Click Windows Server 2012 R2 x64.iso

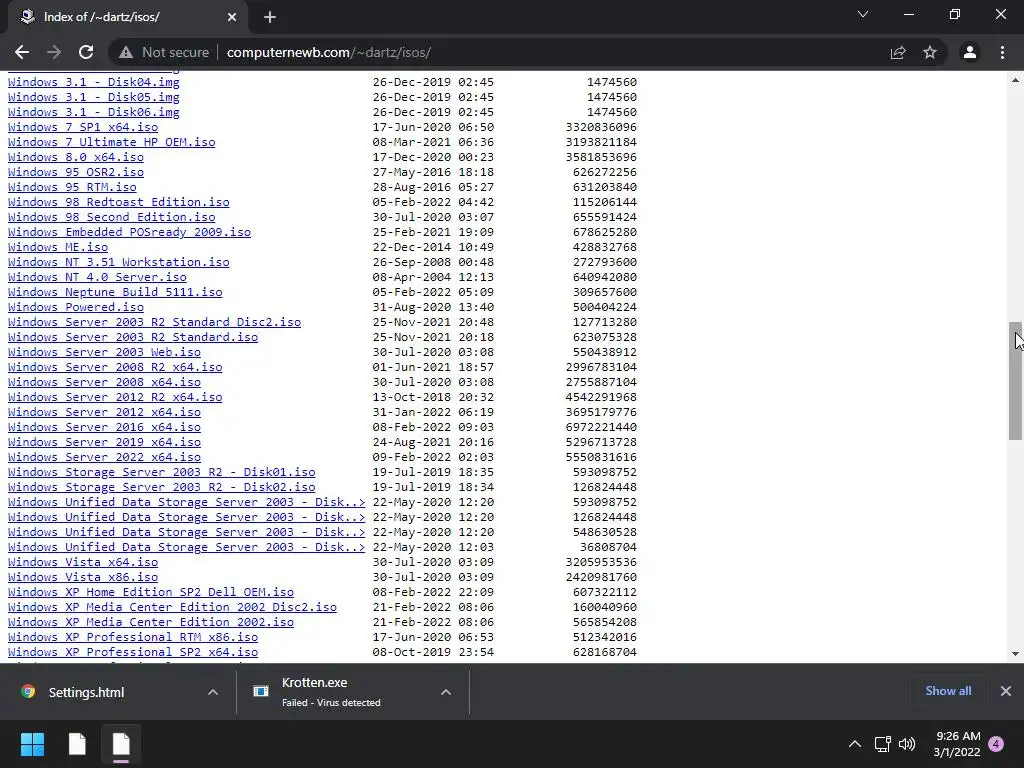point(115,398)
